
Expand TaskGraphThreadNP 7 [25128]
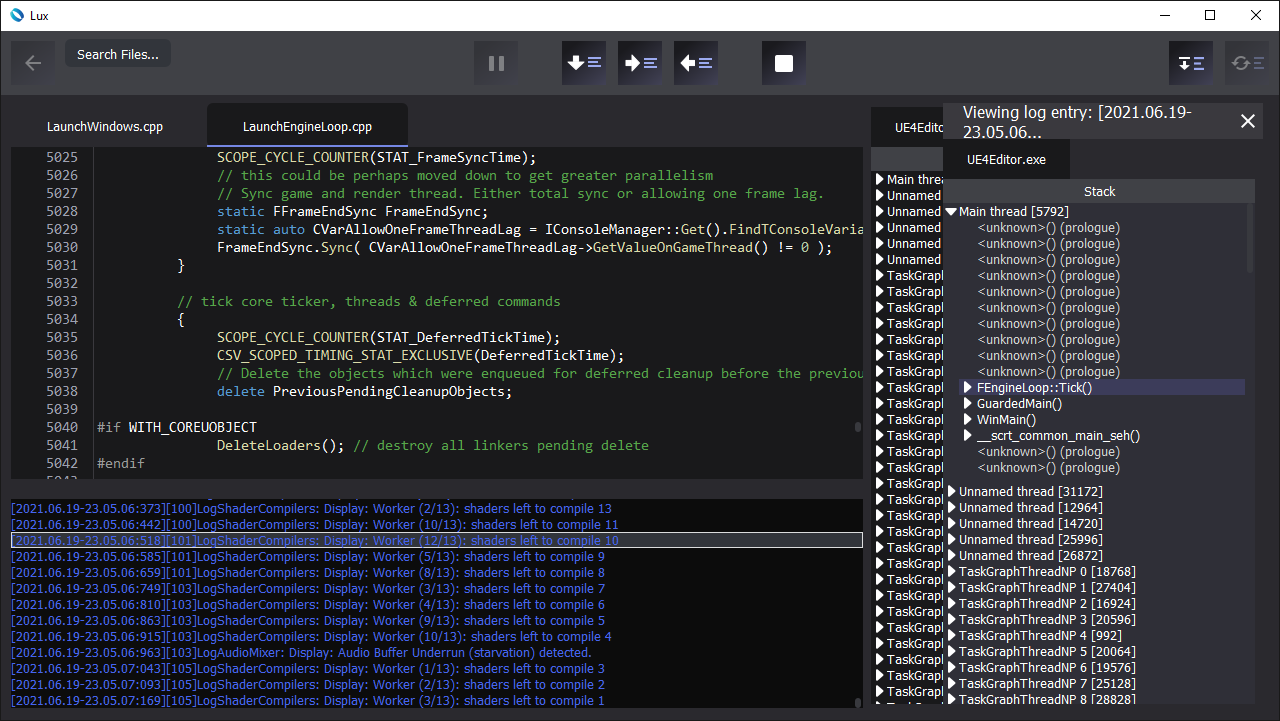tap(952, 684)
